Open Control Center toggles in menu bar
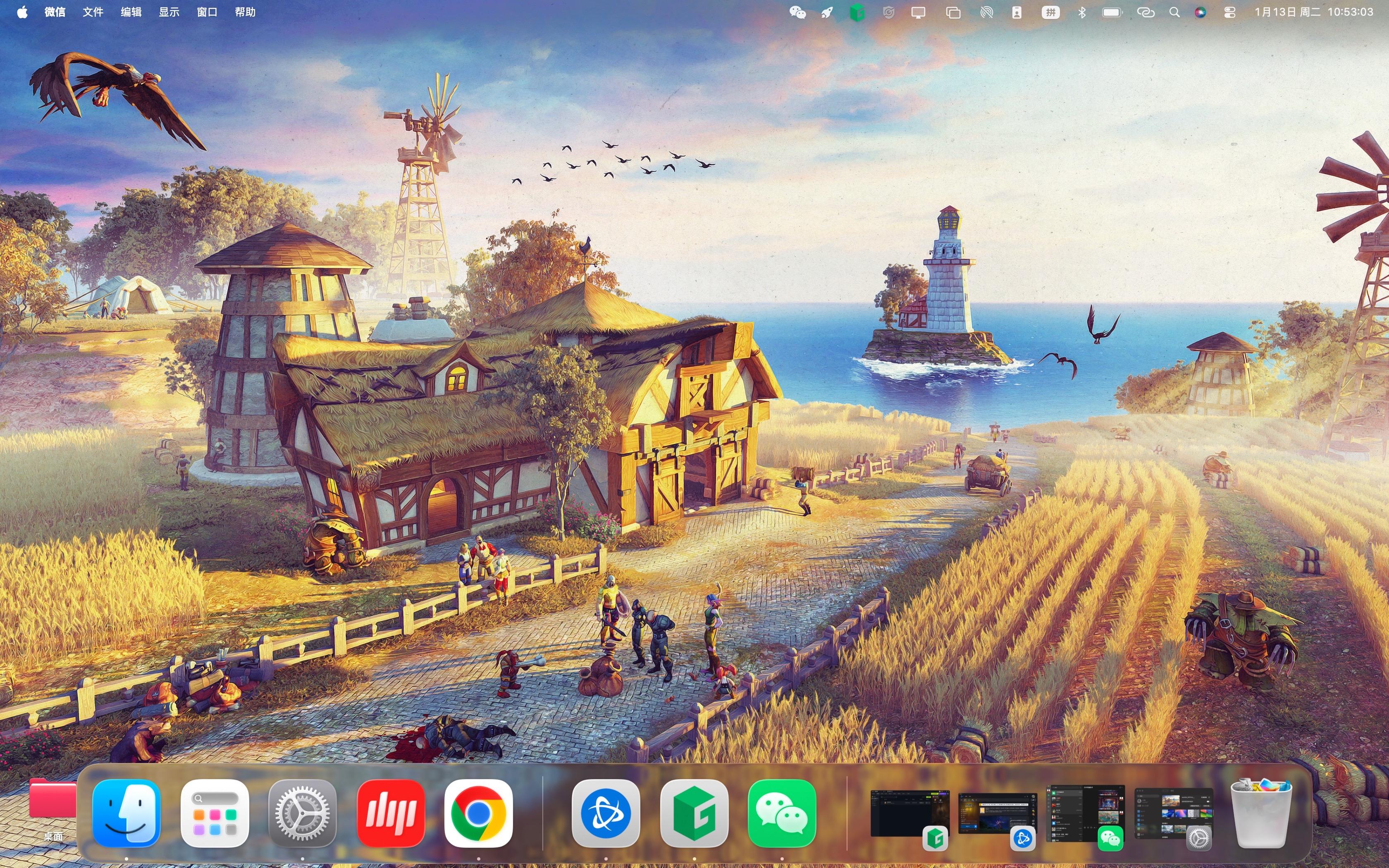The width and height of the screenshot is (1389, 868). coord(1229,12)
